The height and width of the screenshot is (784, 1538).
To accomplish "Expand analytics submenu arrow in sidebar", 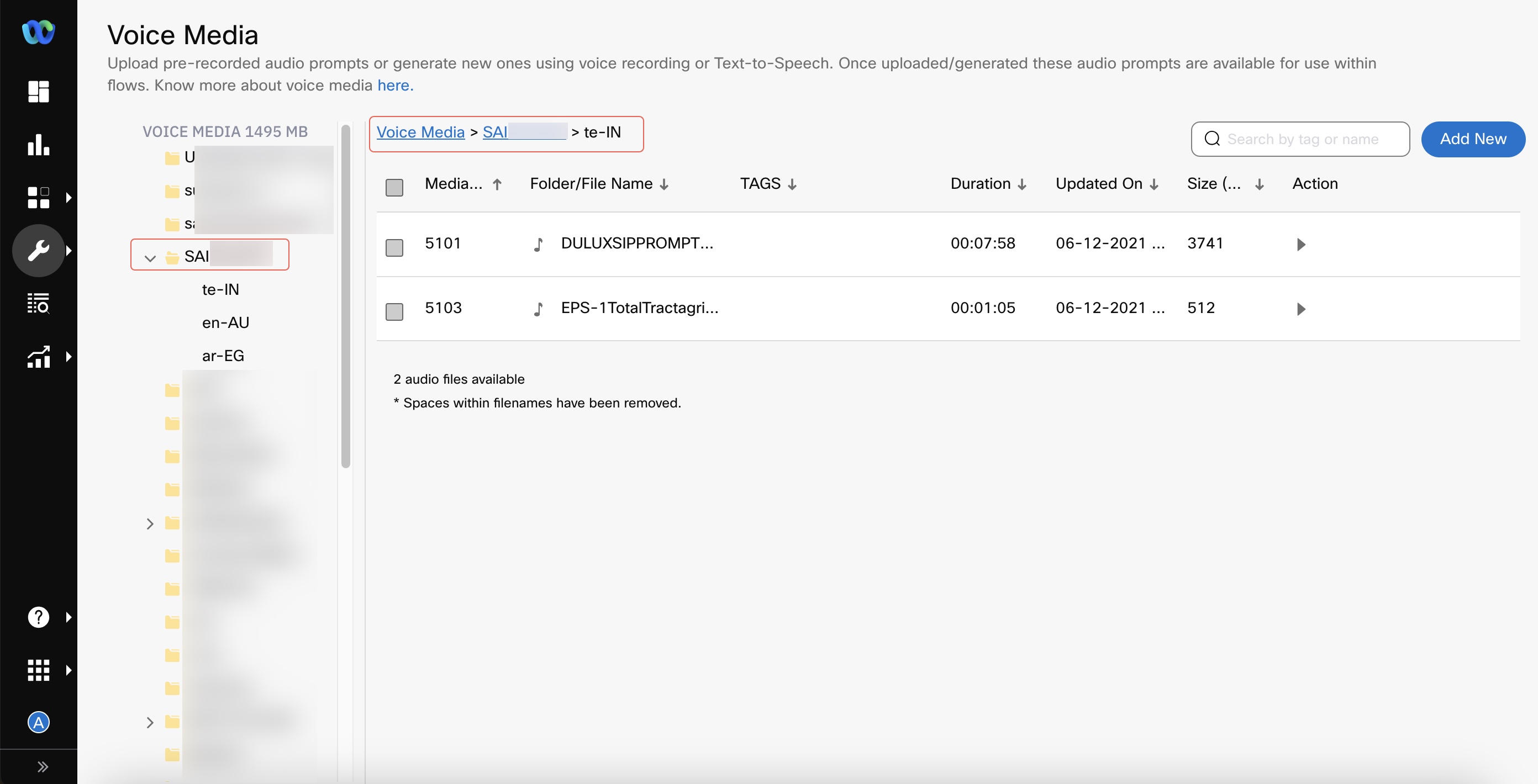I will [69, 356].
